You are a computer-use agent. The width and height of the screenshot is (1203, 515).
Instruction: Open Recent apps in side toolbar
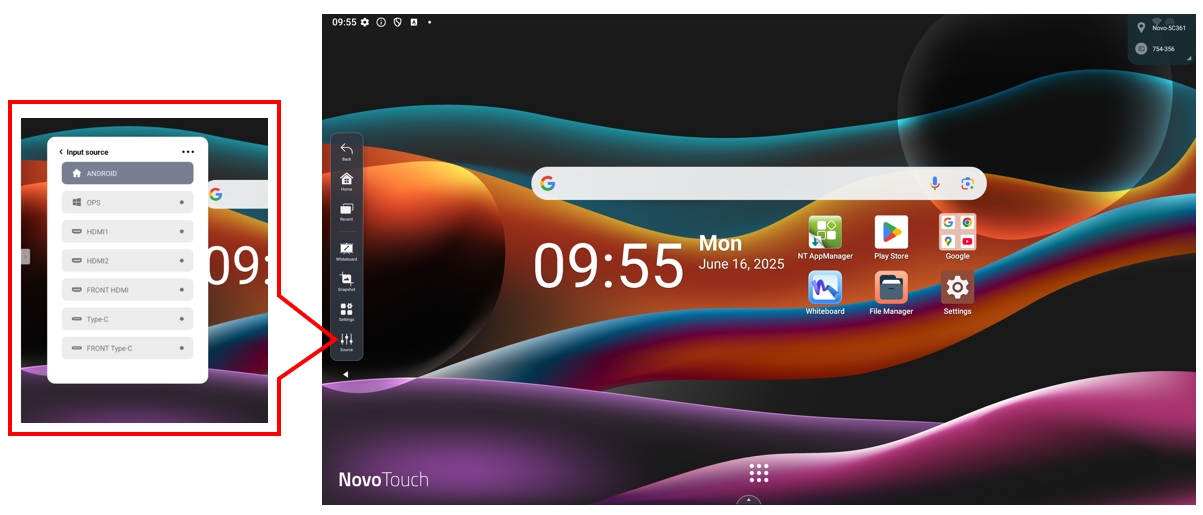click(346, 211)
